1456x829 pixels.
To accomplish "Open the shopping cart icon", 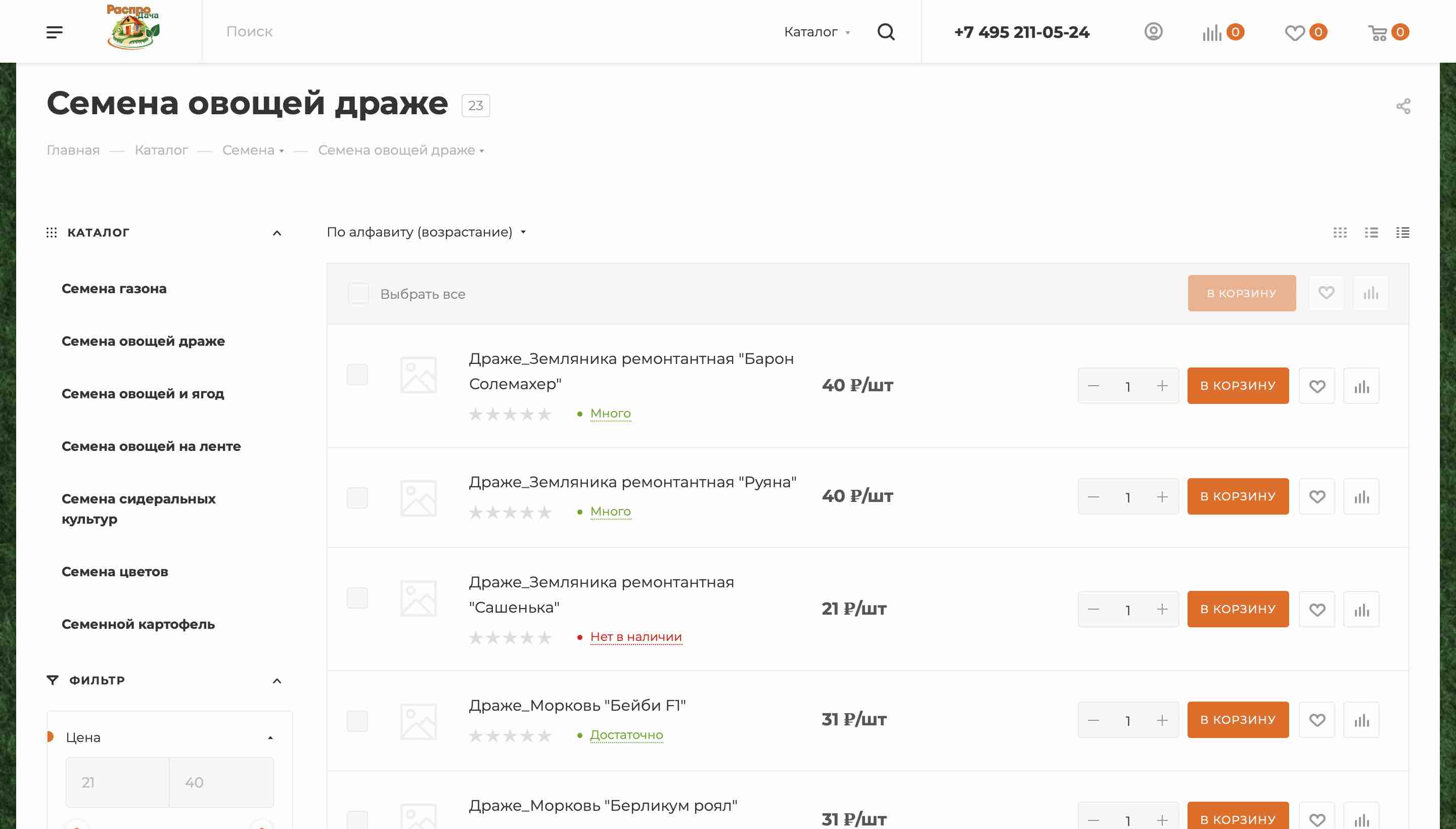I will click(1378, 32).
